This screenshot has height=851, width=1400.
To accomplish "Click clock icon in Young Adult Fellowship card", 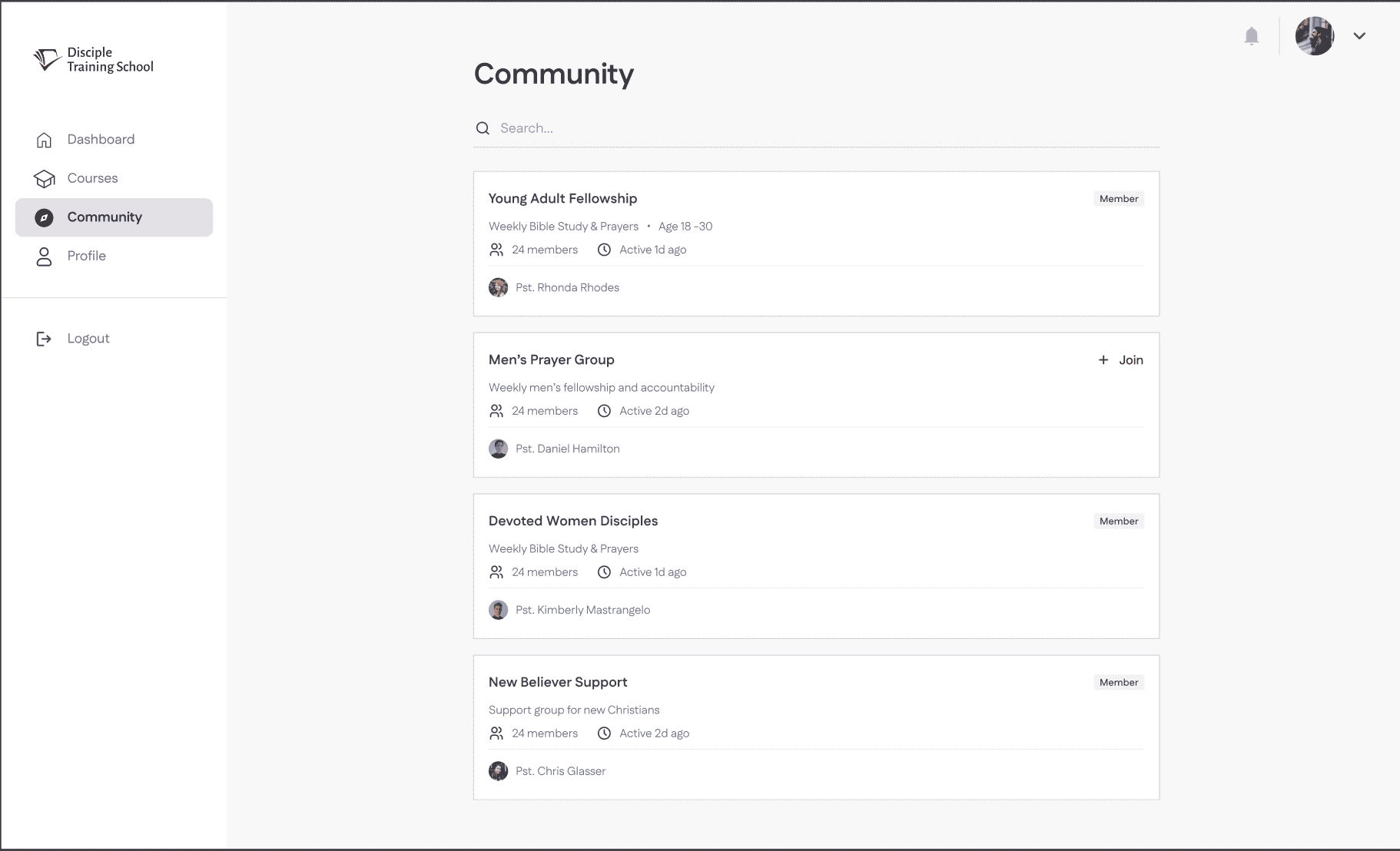I will pos(604,250).
